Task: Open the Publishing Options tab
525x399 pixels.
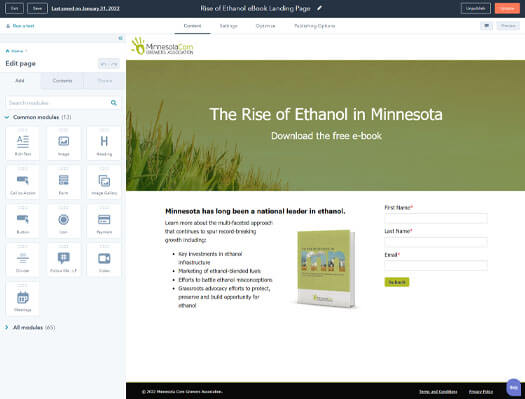Action: (x=315, y=26)
